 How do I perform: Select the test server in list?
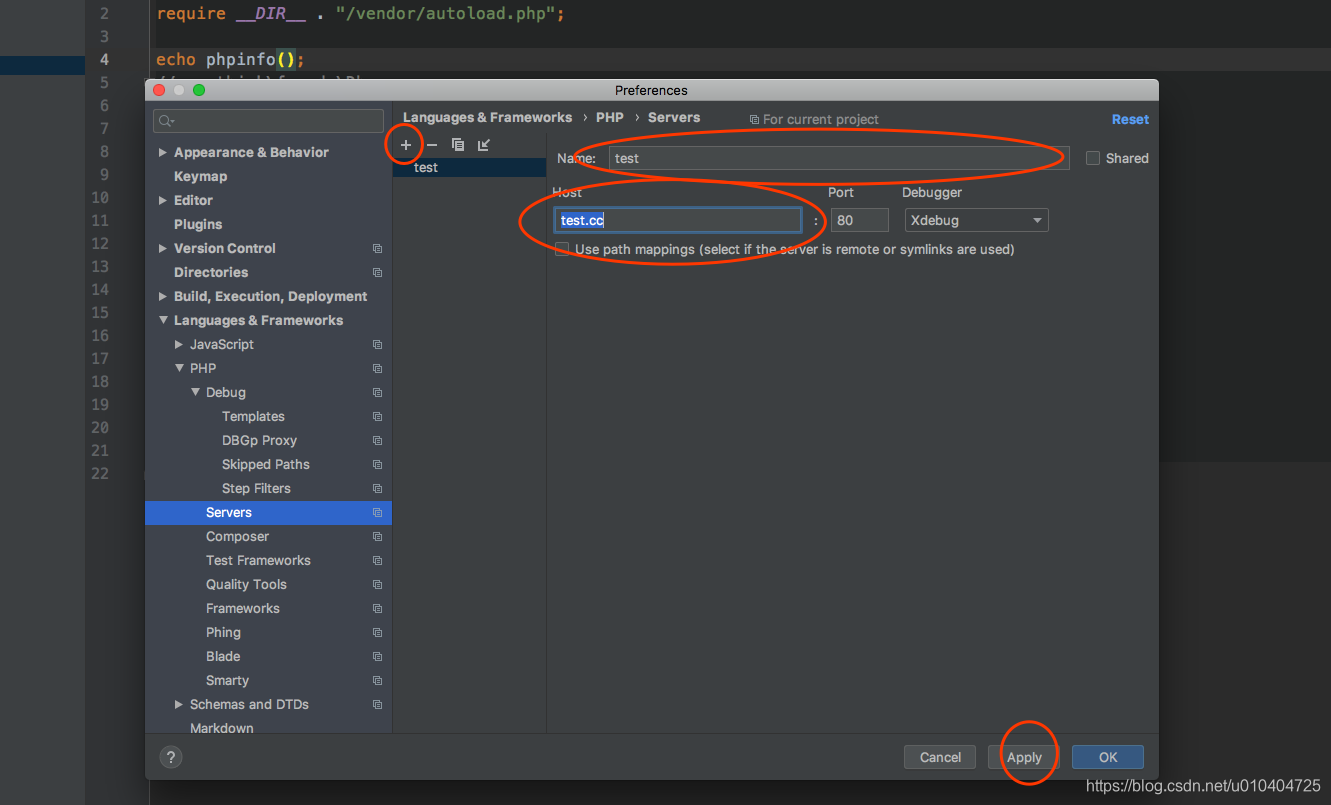[x=470, y=167]
